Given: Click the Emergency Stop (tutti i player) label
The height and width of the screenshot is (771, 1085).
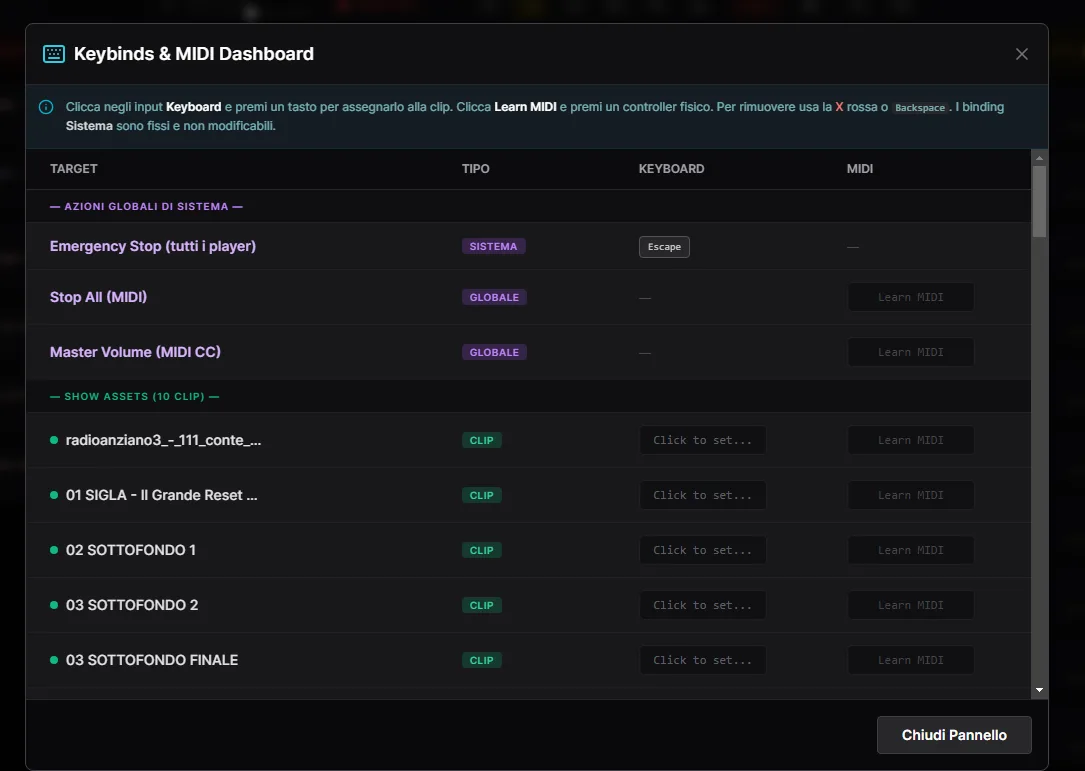Looking at the screenshot, I should coord(153,246).
